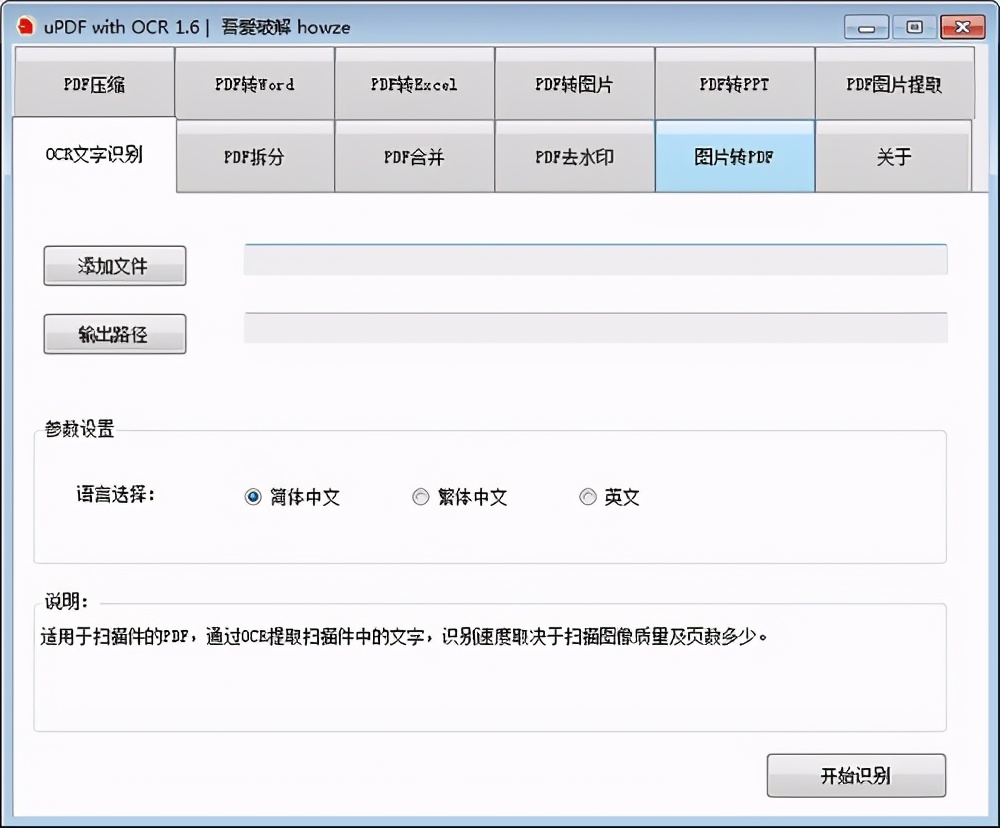1000x828 pixels.
Task: Open the PDF转图片 tab
Action: [574, 85]
